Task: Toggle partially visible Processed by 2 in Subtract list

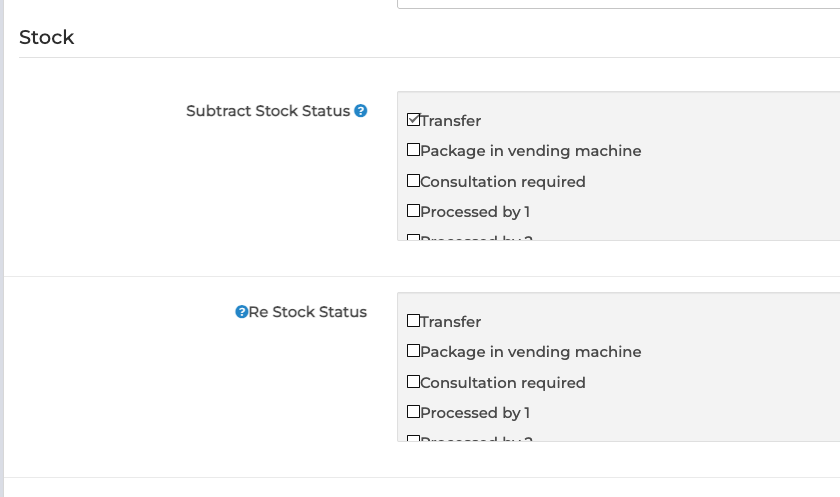Action: [x=413, y=238]
